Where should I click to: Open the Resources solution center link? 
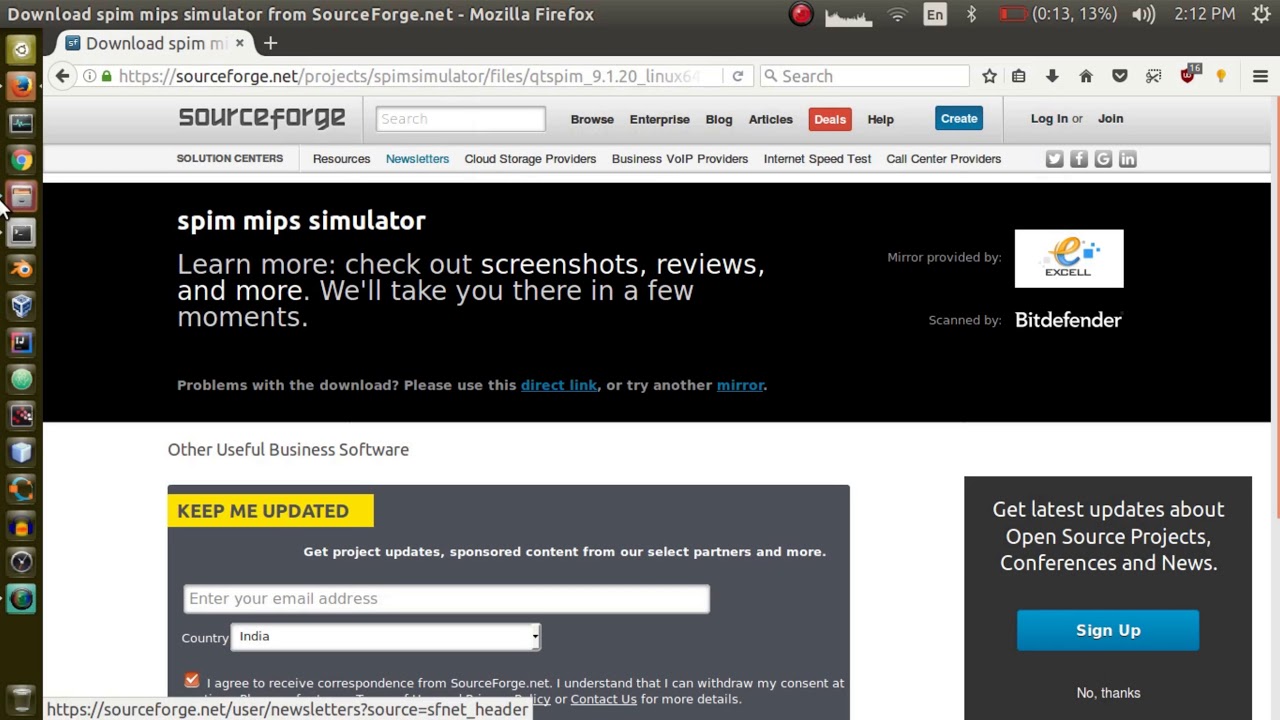341,159
